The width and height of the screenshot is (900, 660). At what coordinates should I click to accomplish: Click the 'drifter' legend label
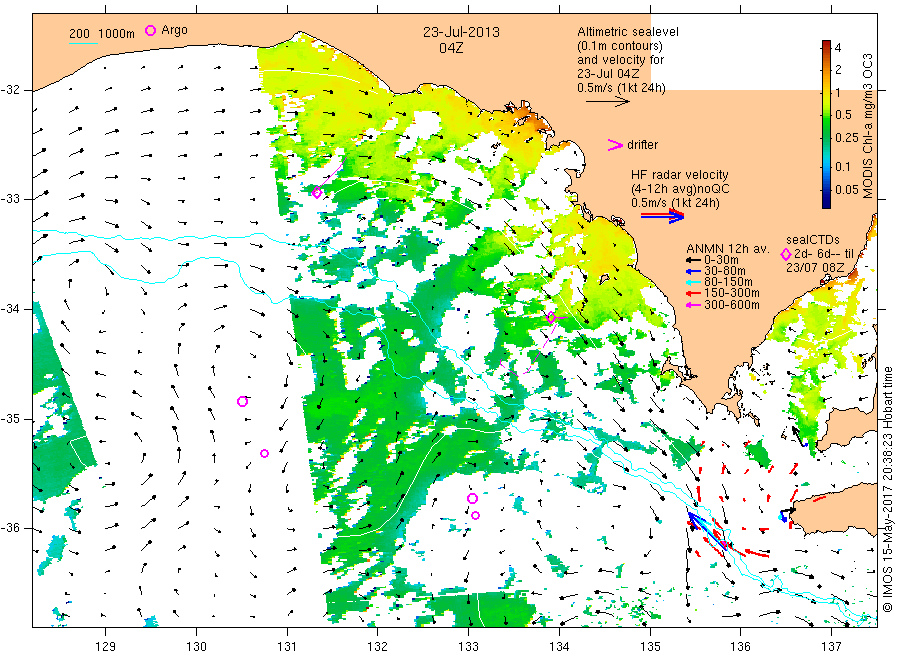pyautogui.click(x=642, y=145)
